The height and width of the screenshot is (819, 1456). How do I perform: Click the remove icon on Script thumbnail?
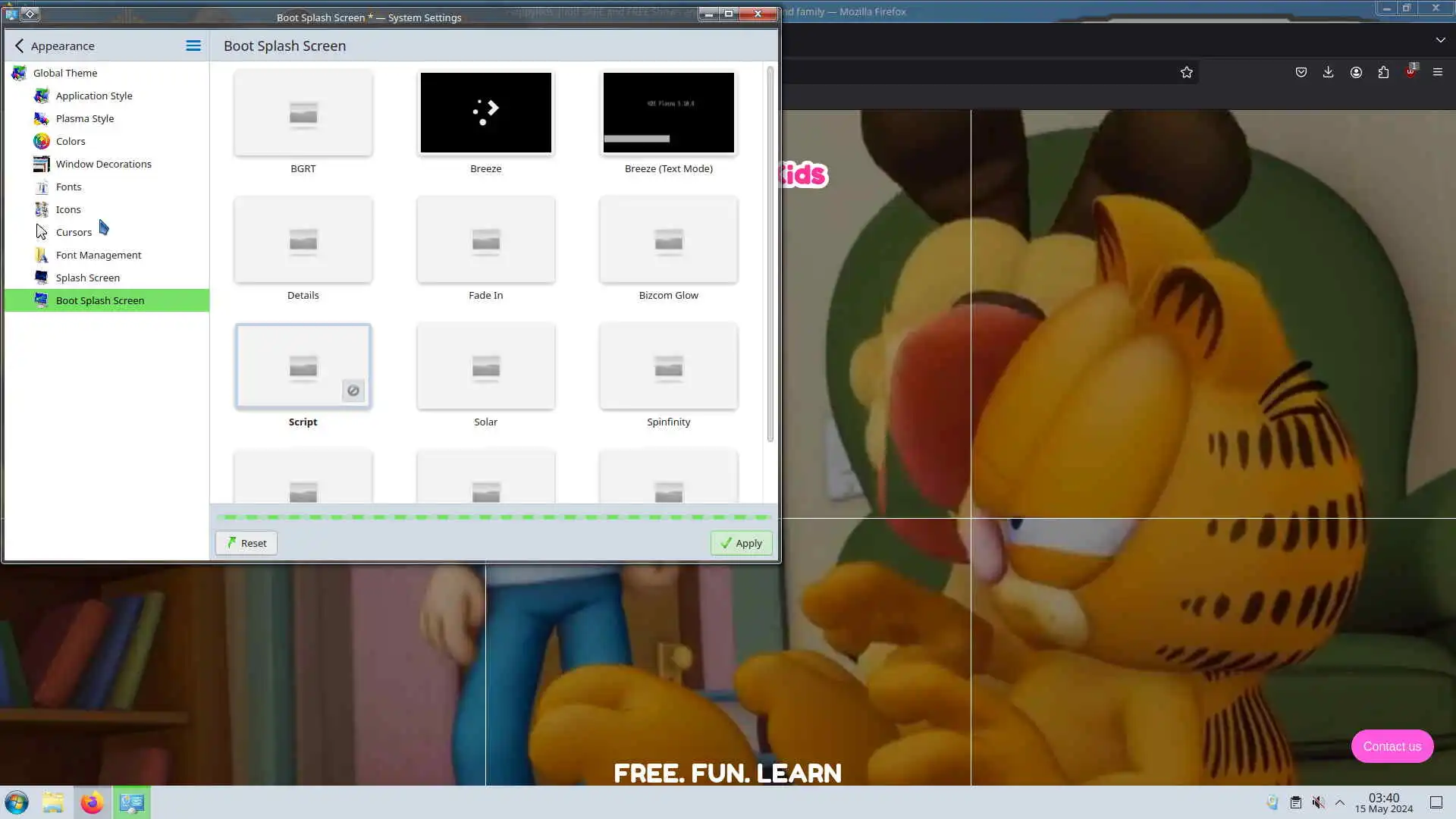353,391
